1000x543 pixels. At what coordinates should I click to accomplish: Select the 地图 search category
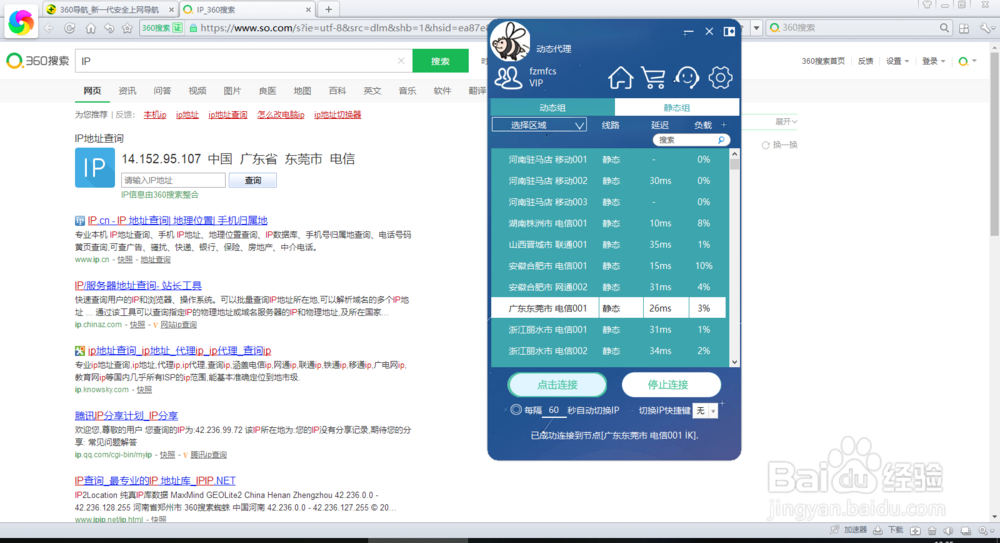302,91
